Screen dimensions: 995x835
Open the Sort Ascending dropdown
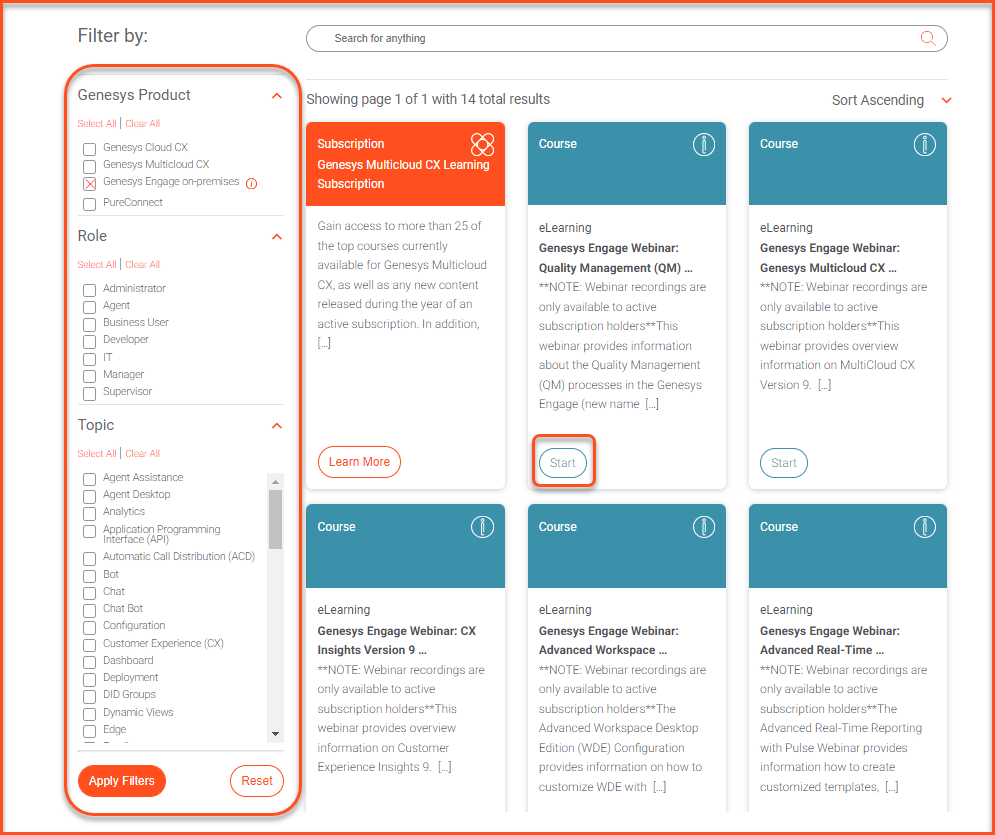(892, 100)
